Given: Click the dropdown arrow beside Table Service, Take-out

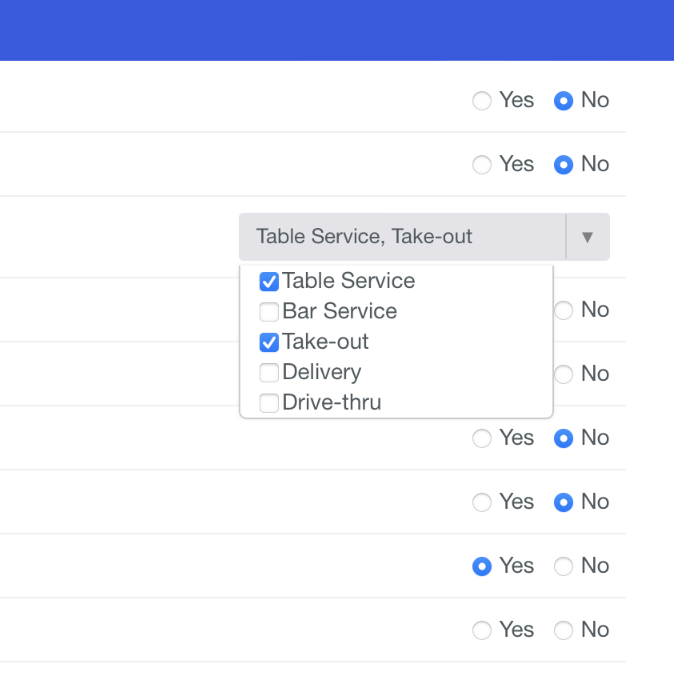Looking at the screenshot, I should tap(587, 237).
